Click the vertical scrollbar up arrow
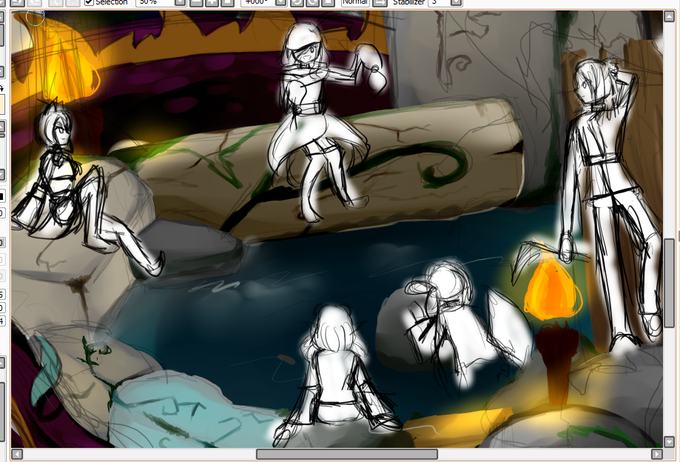The image size is (680, 462). 669,16
